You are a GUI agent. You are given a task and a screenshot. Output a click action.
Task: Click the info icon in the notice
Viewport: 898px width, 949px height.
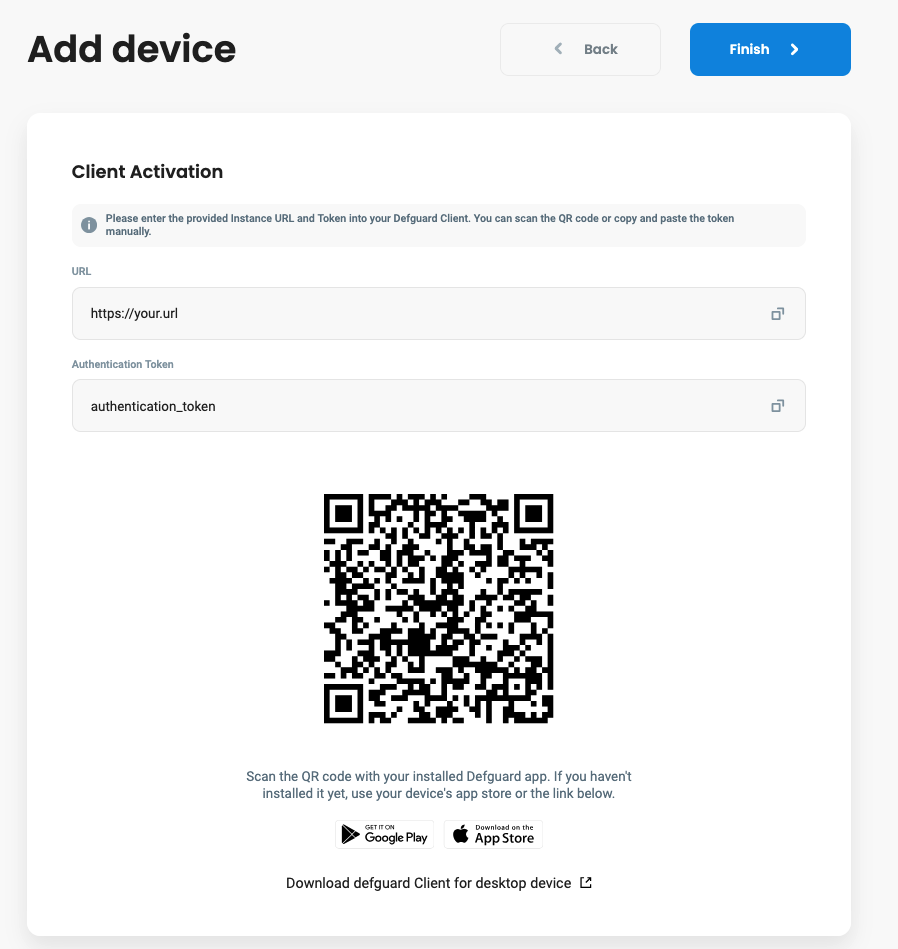pos(89,225)
